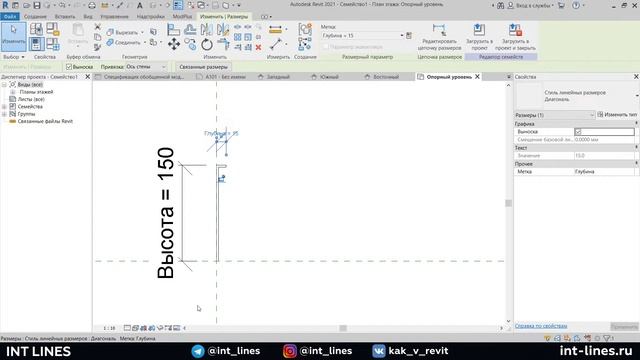Click the Связанные размеры button
This screenshot has width=640, height=360.
tap(203, 67)
